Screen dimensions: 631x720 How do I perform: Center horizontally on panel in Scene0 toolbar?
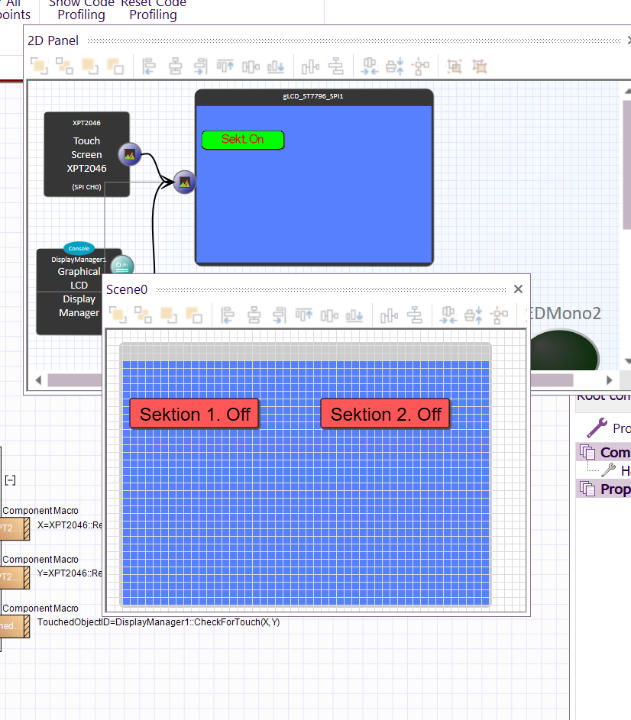point(448,315)
